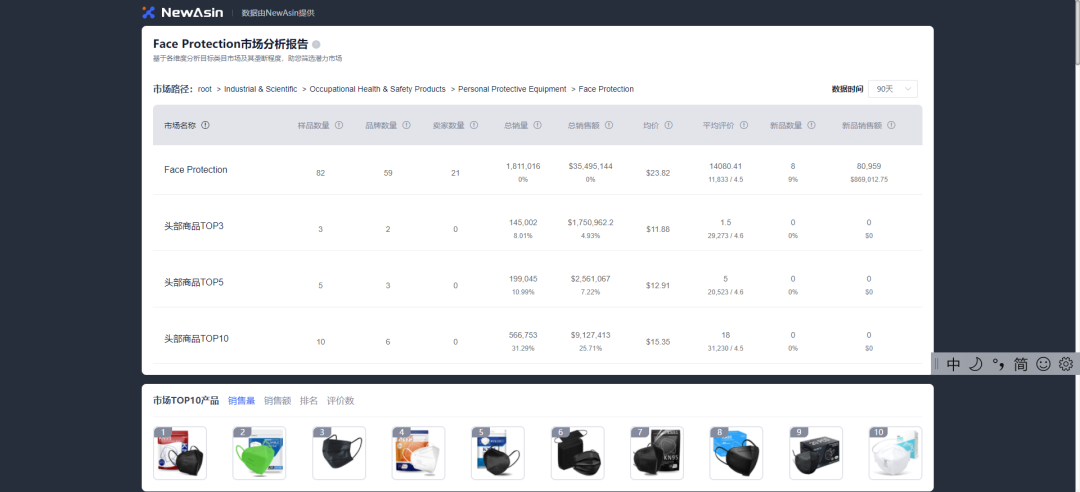Toggle IME Chinese/English mode (中)
The image size is (1080, 492).
[953, 364]
